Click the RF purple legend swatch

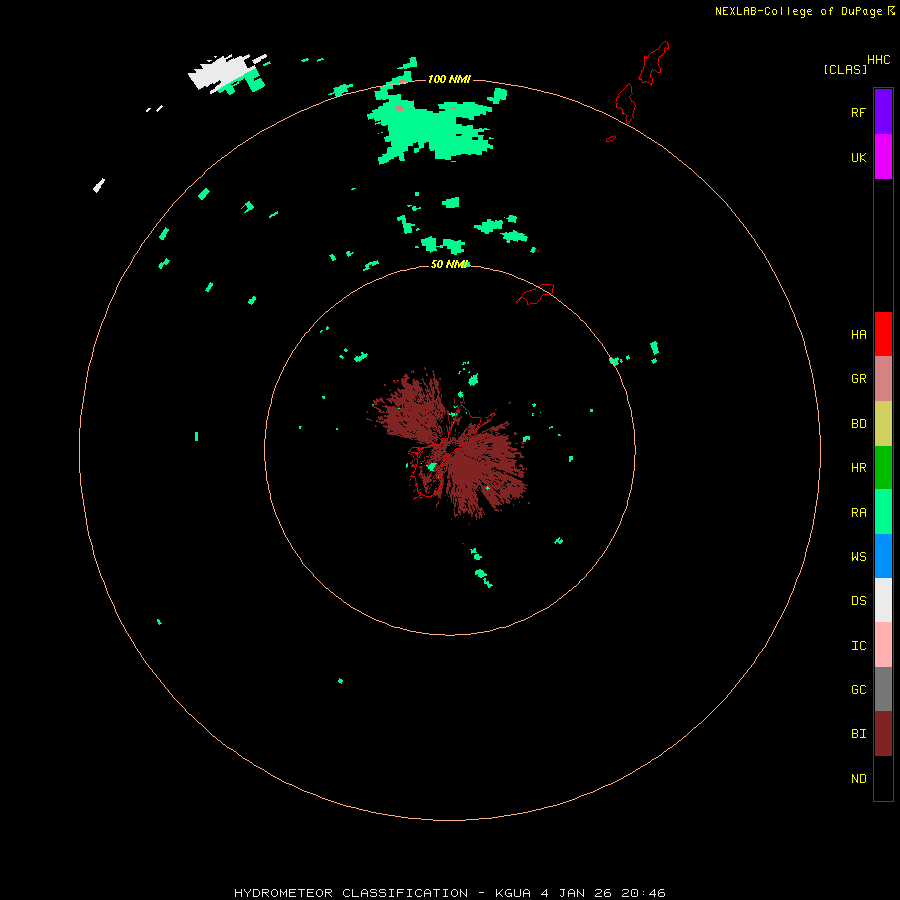click(x=883, y=112)
